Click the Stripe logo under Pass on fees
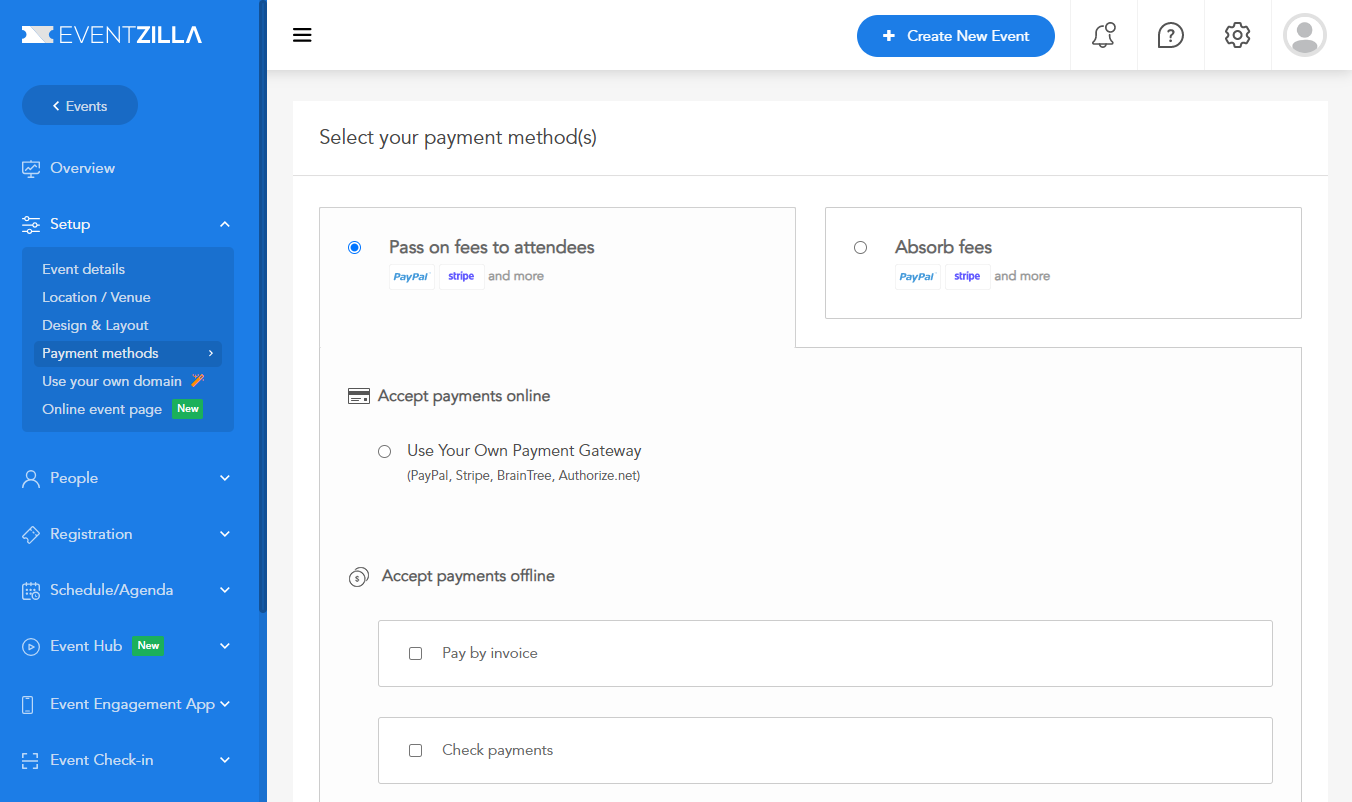 coord(461,277)
